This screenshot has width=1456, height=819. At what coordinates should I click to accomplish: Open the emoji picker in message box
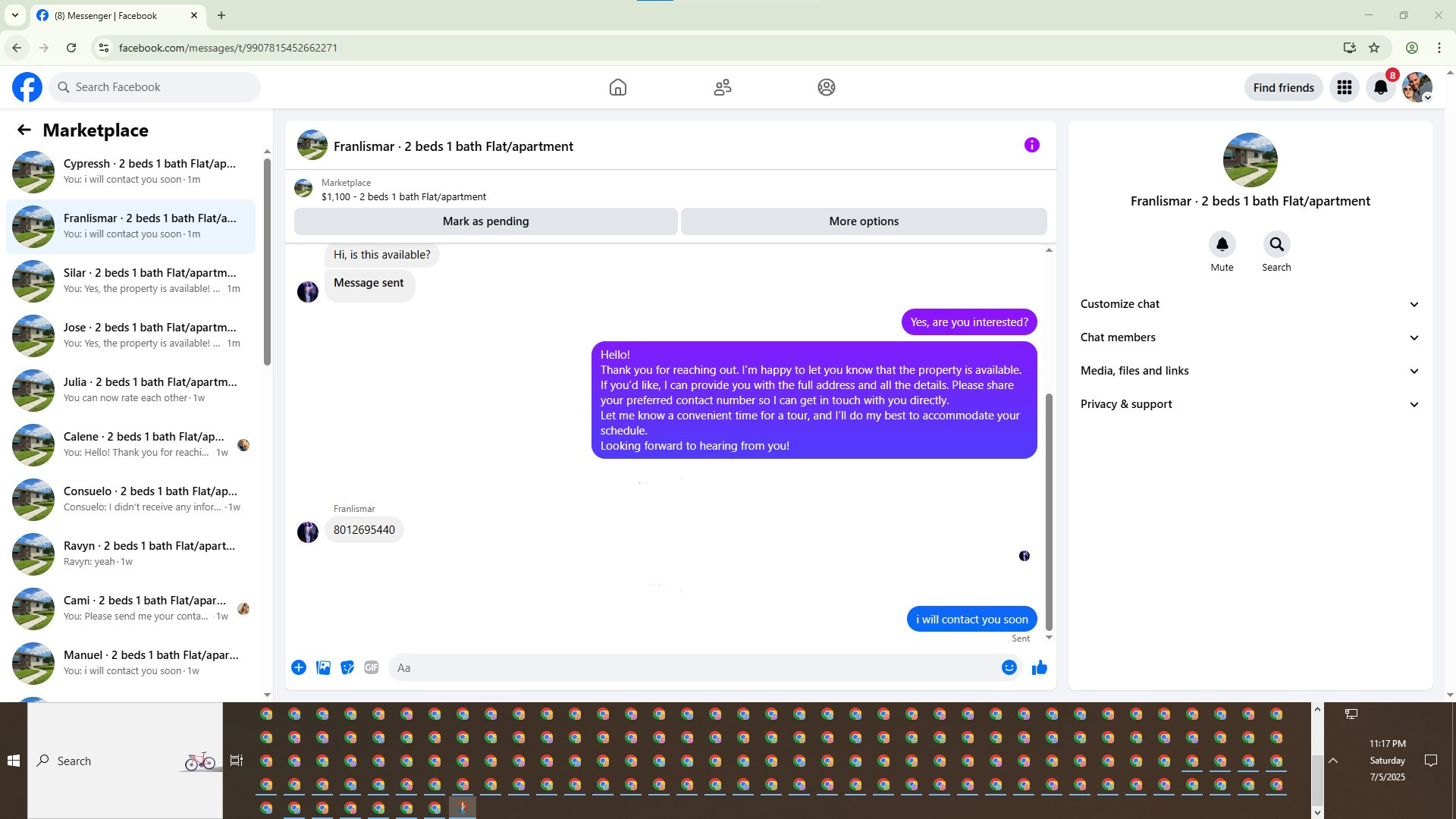(1009, 667)
